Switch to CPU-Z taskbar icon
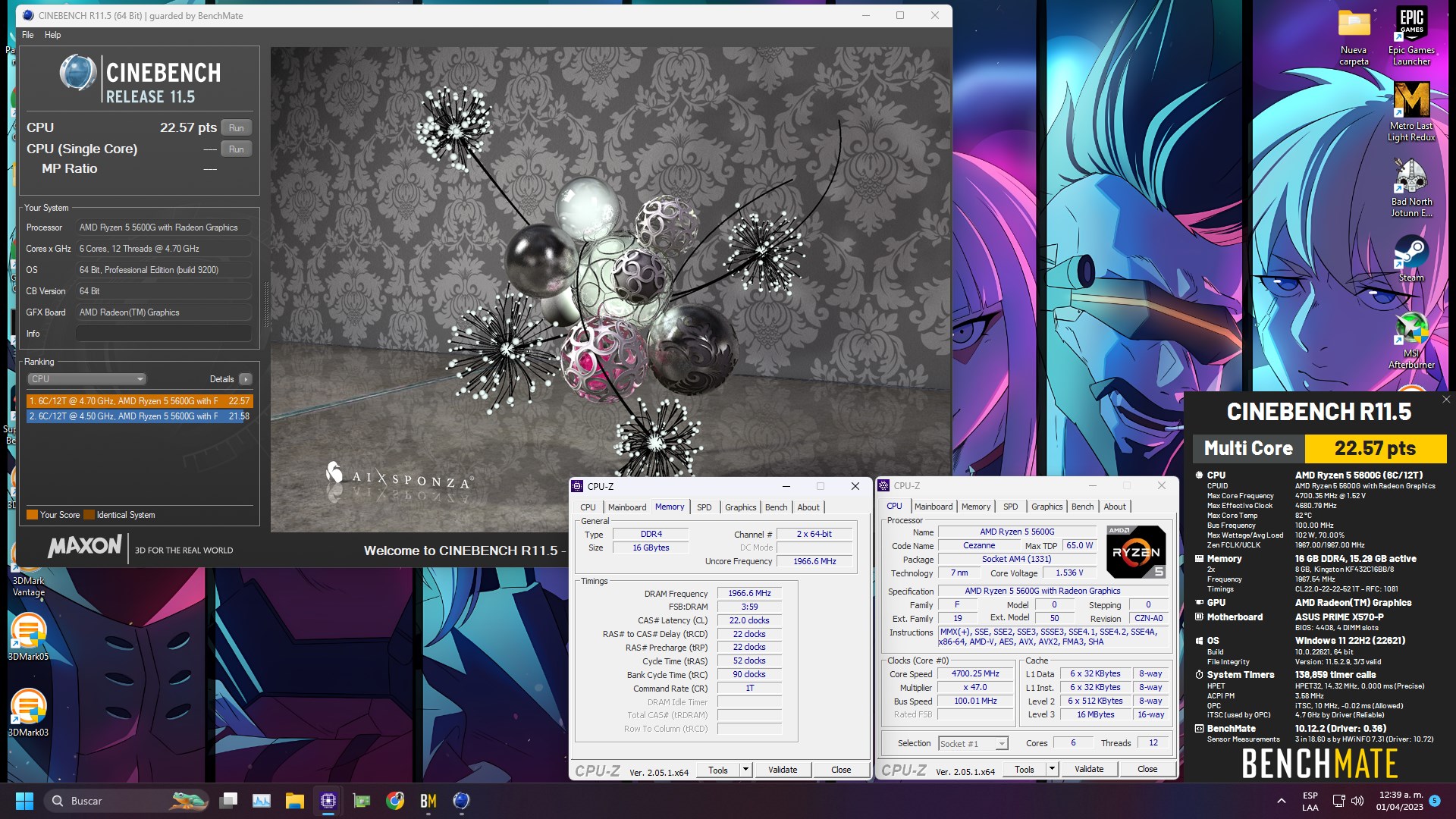The height and width of the screenshot is (819, 1456). coord(328,801)
